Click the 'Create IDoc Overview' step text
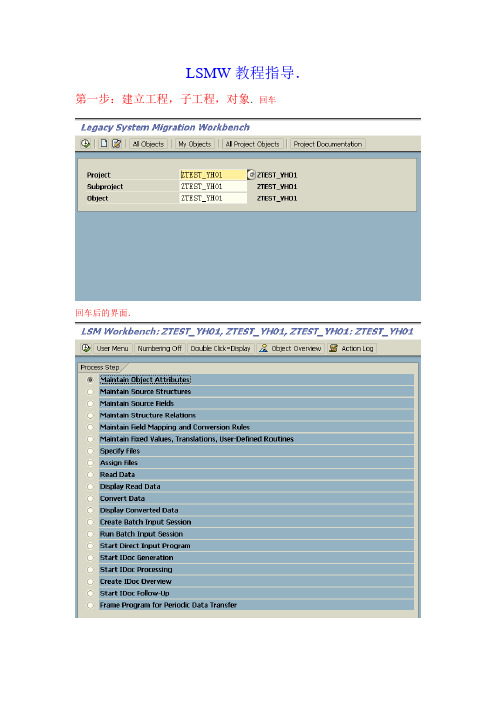The width and height of the screenshot is (496, 702). pos(136,581)
